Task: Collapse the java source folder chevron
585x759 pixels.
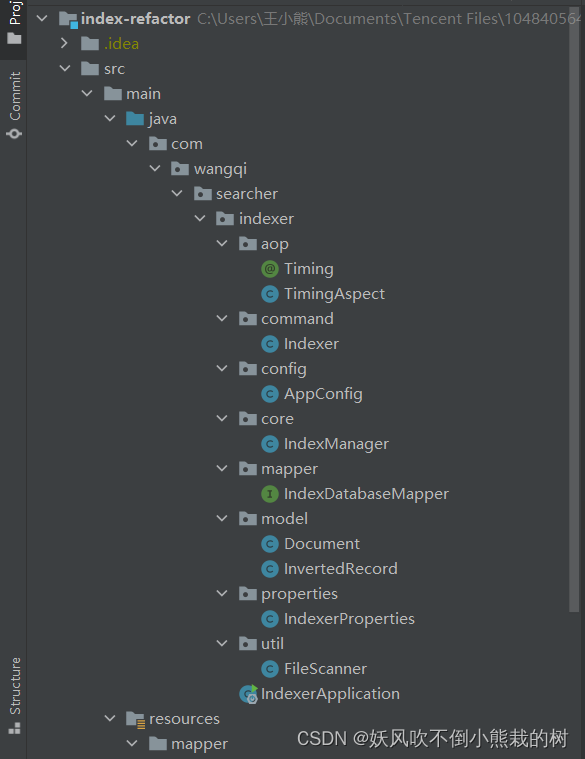Action: click(x=110, y=119)
